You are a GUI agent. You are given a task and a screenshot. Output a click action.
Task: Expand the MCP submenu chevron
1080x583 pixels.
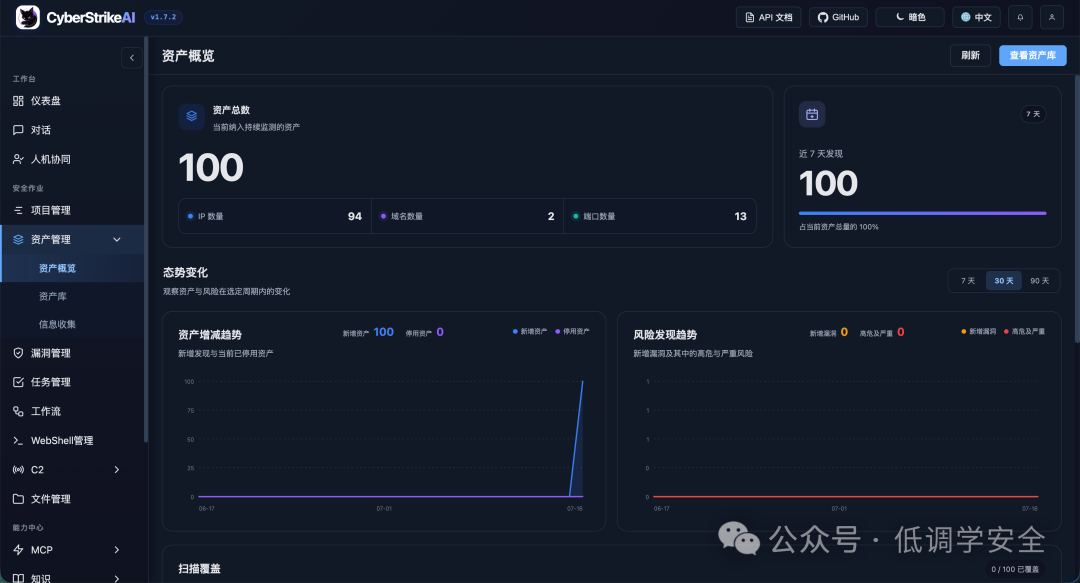pos(116,550)
